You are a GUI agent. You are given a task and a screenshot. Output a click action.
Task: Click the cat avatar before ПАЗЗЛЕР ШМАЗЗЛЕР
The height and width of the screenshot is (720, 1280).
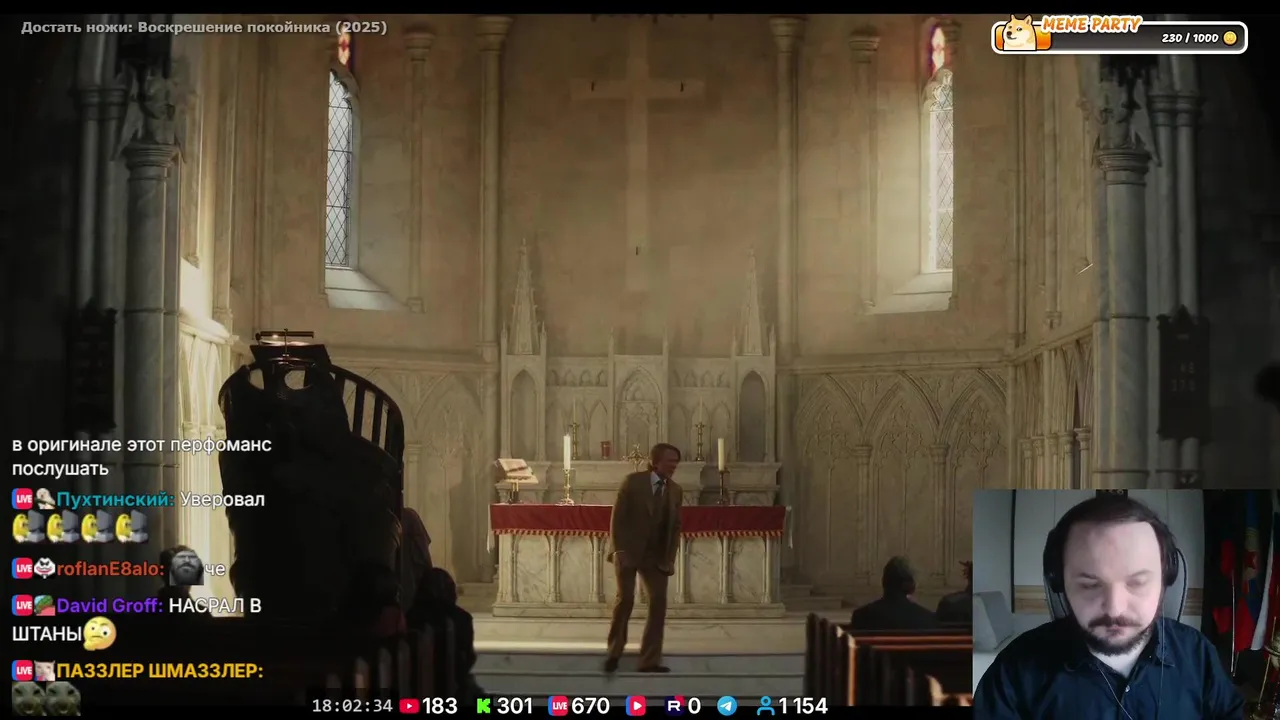pos(44,670)
